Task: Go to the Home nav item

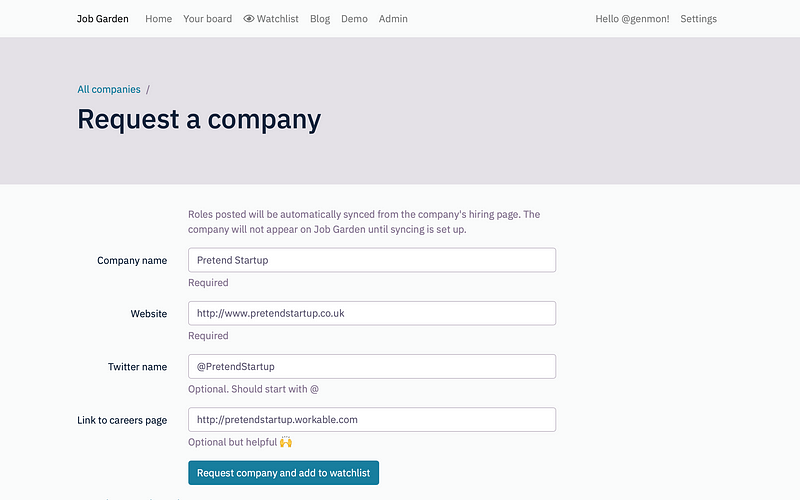Action: 158,19
